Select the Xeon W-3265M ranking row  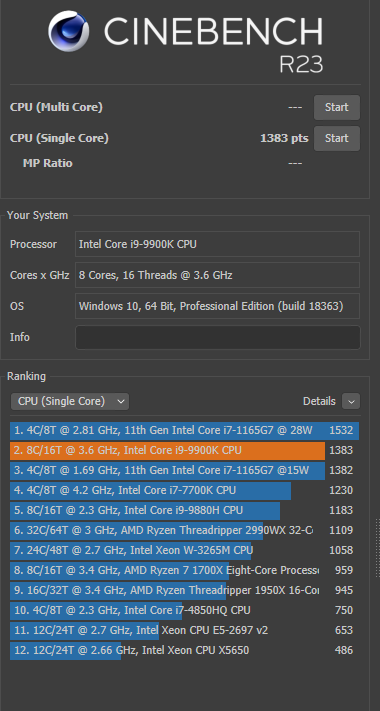click(x=185, y=550)
